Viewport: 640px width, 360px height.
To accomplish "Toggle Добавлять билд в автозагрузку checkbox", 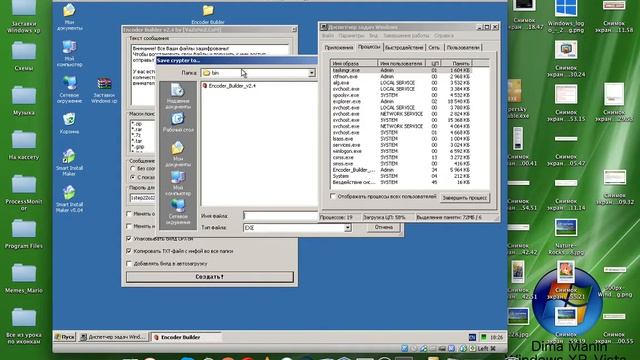I will pos(129,264).
